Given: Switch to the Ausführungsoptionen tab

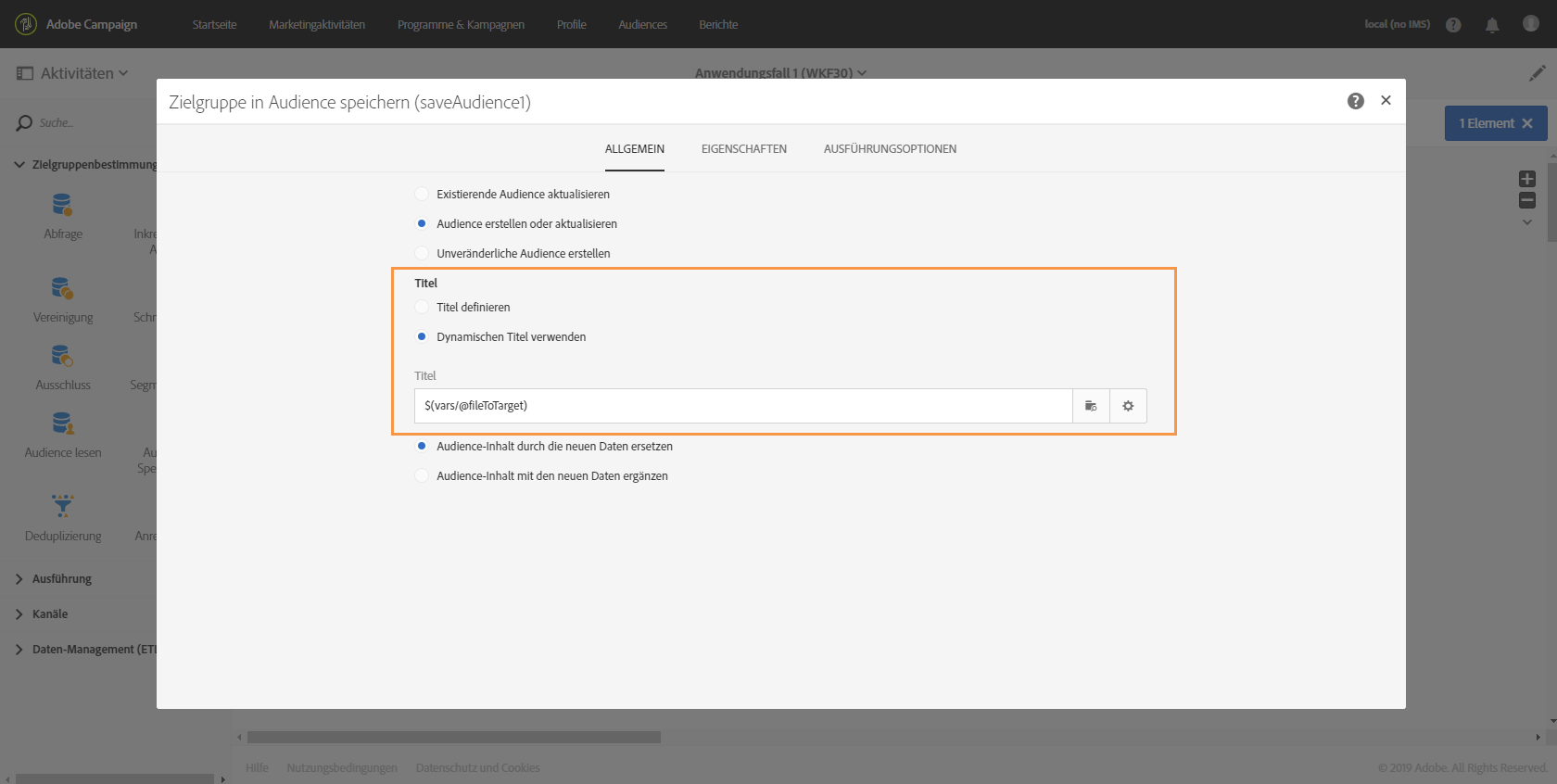Looking at the screenshot, I should click(890, 149).
